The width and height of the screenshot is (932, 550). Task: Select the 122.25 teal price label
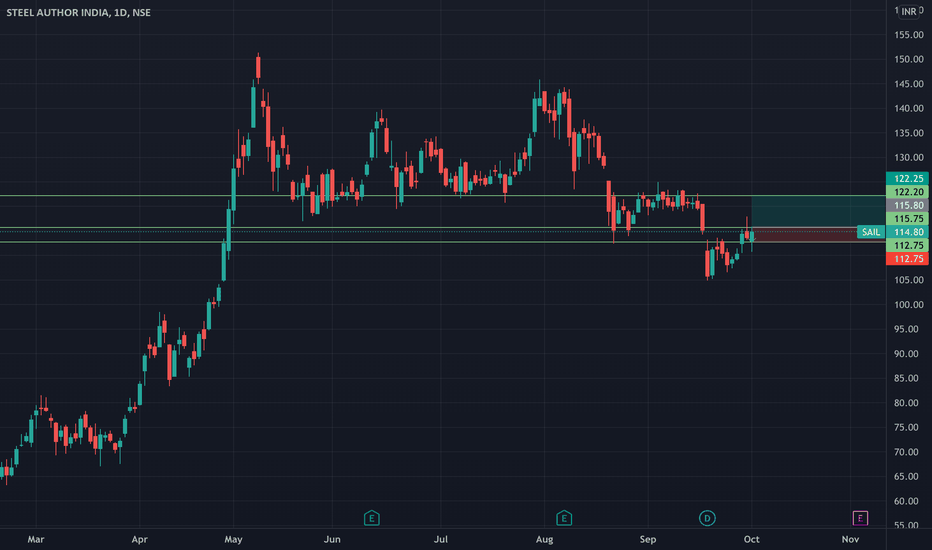pyautogui.click(x=907, y=178)
